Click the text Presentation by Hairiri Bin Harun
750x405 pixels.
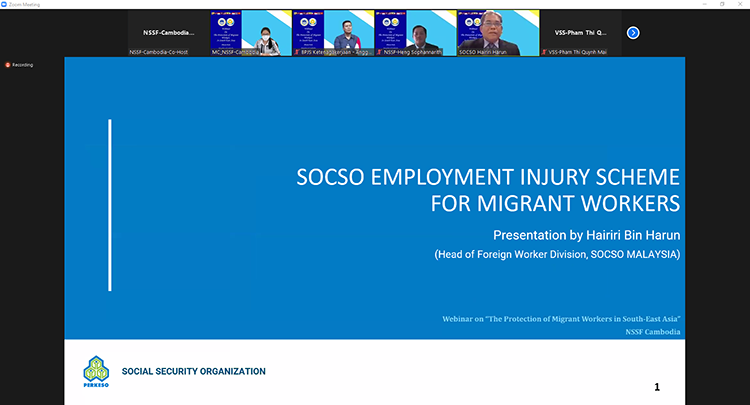pyautogui.click(x=586, y=235)
